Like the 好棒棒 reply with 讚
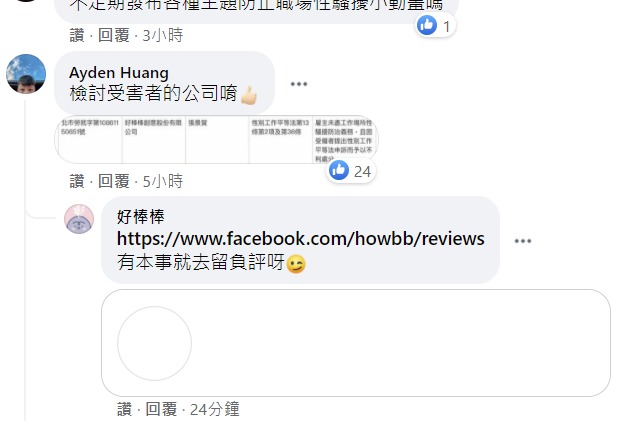Screen dimensions: 642x421 (124, 409)
